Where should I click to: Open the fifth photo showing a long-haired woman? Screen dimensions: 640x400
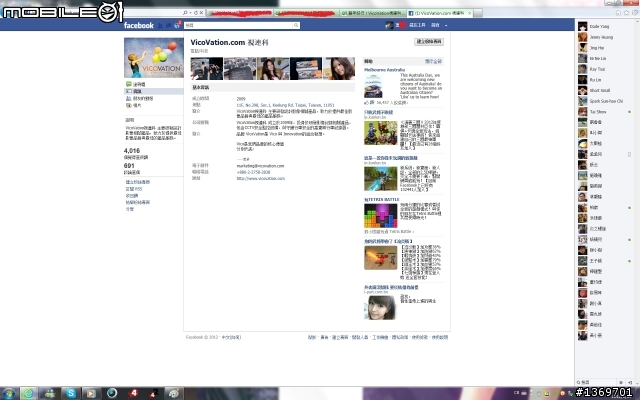coord(339,69)
